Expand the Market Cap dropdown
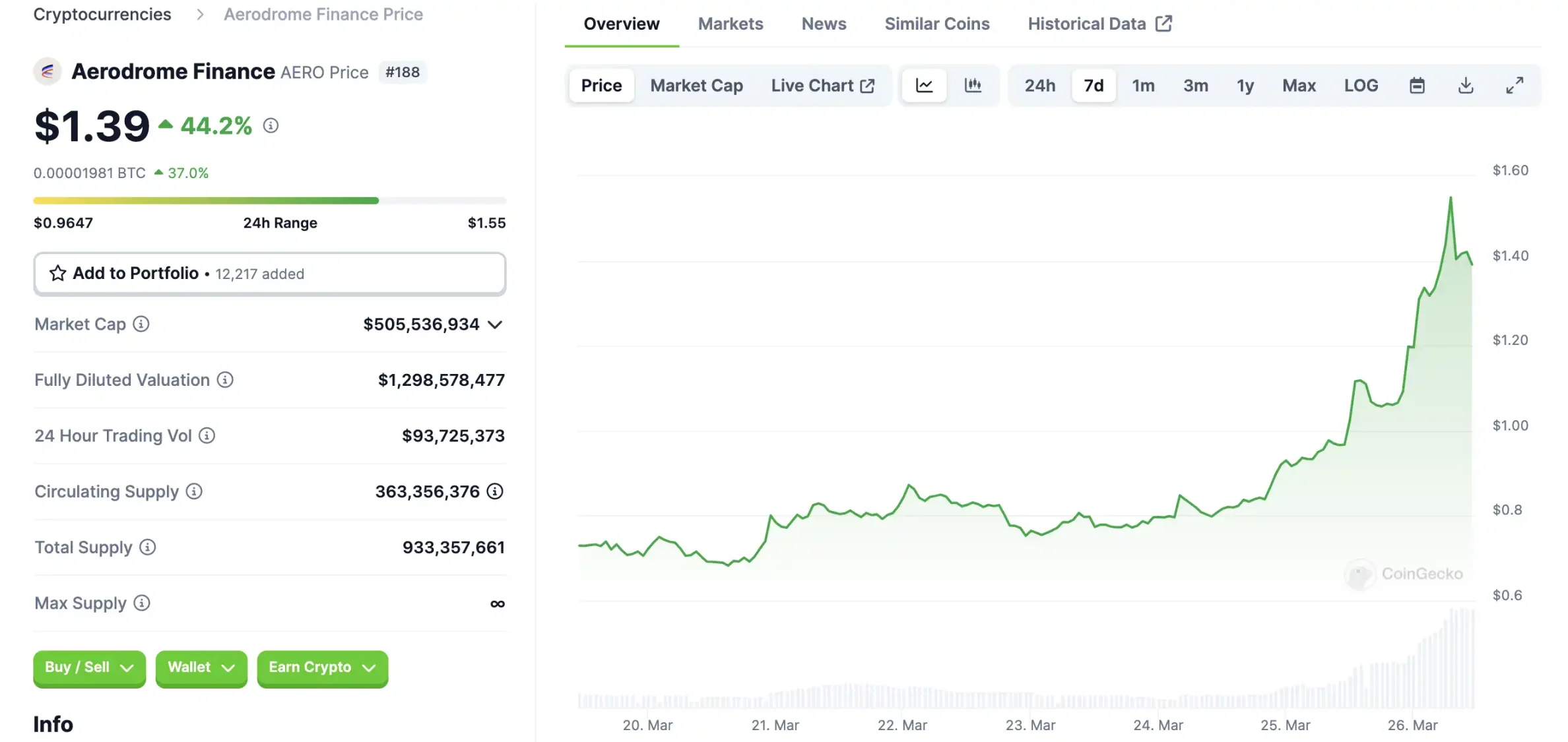The width and height of the screenshot is (1568, 742). coord(496,324)
